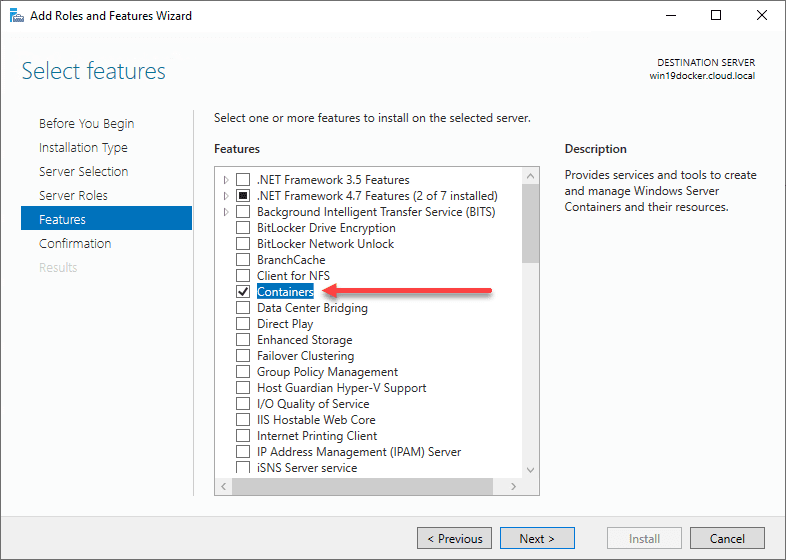
Task: Enable the Direct Play checkbox
Action: [x=242, y=324]
